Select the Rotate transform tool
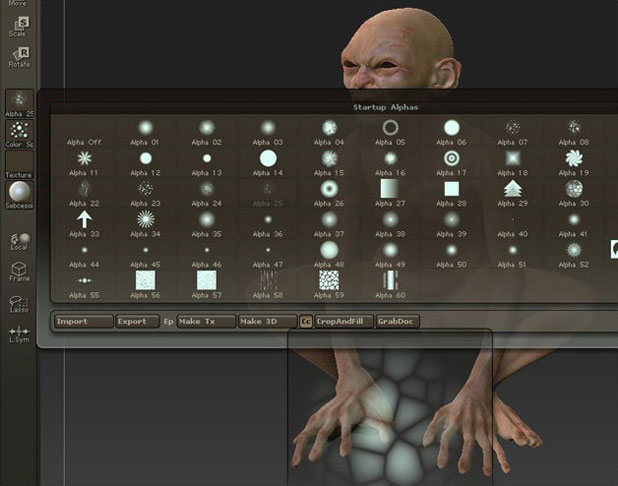Screen dimensions: 618x486 point(19,58)
